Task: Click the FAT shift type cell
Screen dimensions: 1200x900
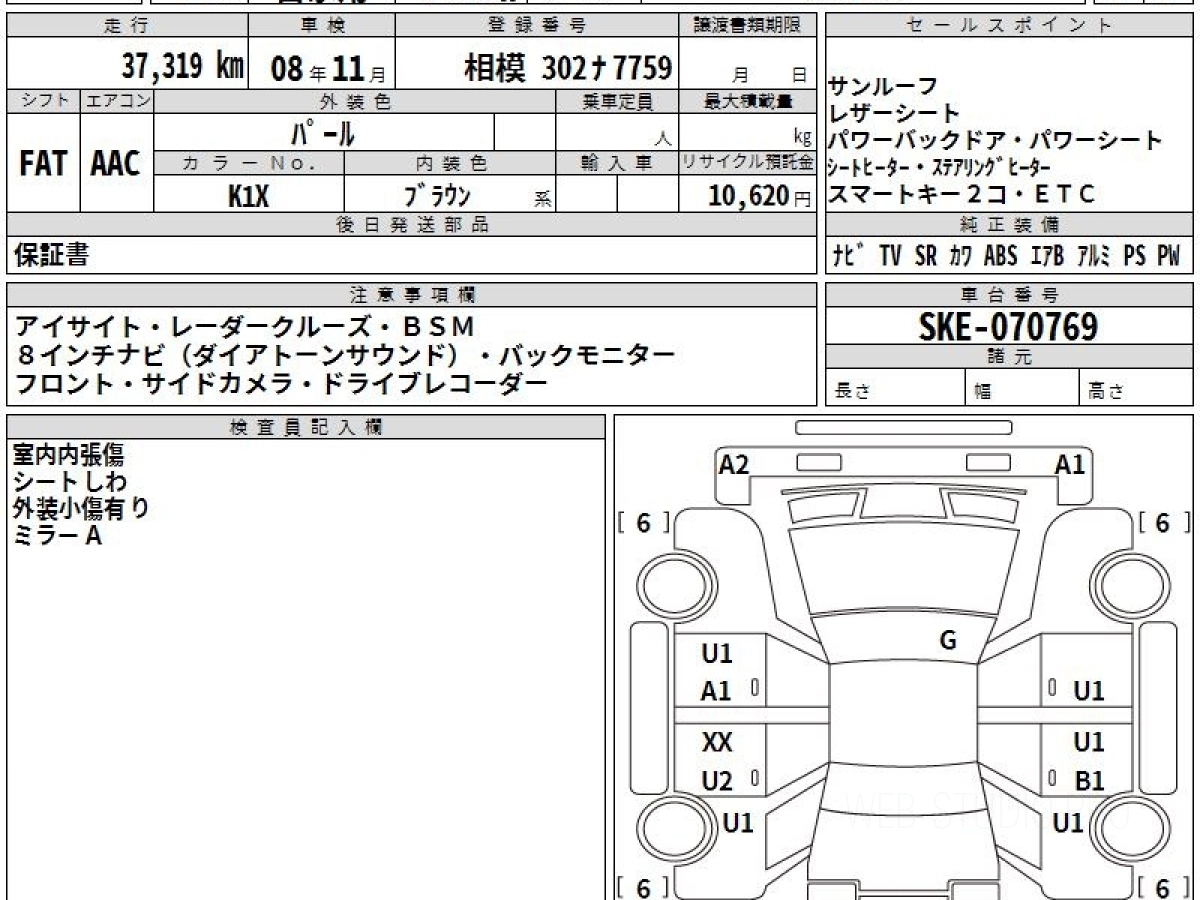Action: click(x=42, y=165)
